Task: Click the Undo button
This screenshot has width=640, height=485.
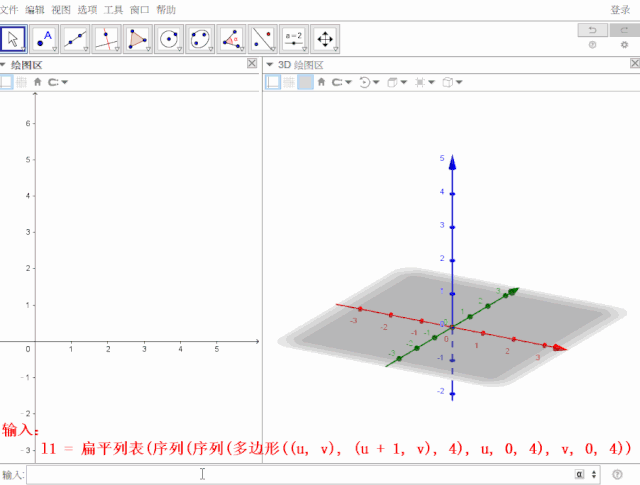Action: (592, 30)
